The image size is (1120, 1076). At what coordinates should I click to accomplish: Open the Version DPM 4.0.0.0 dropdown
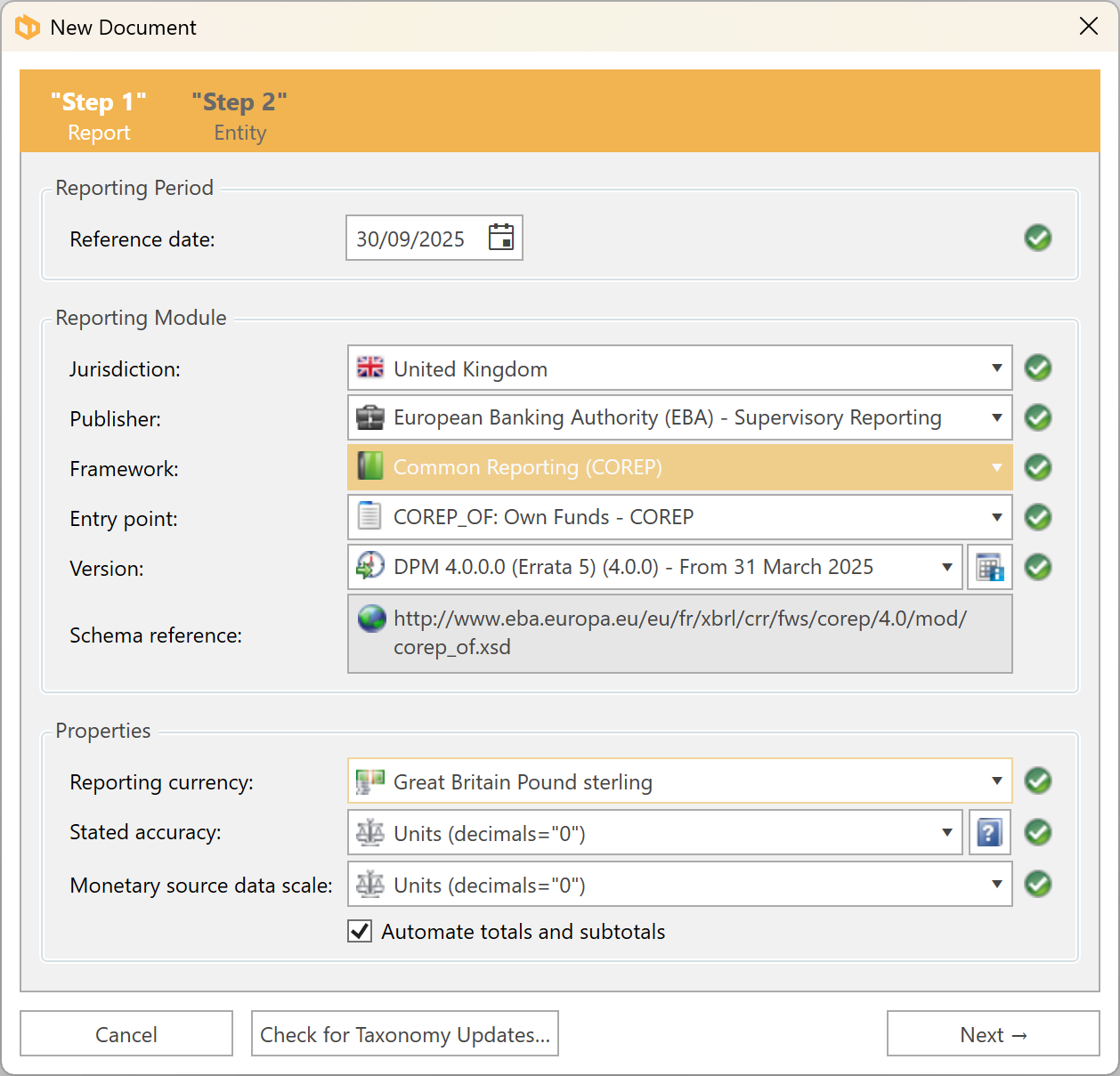tap(946, 568)
